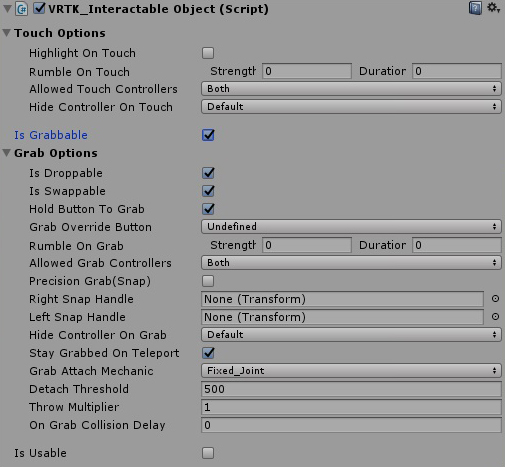Click On Grab Collision Delay field
The image size is (505, 467).
[351, 425]
